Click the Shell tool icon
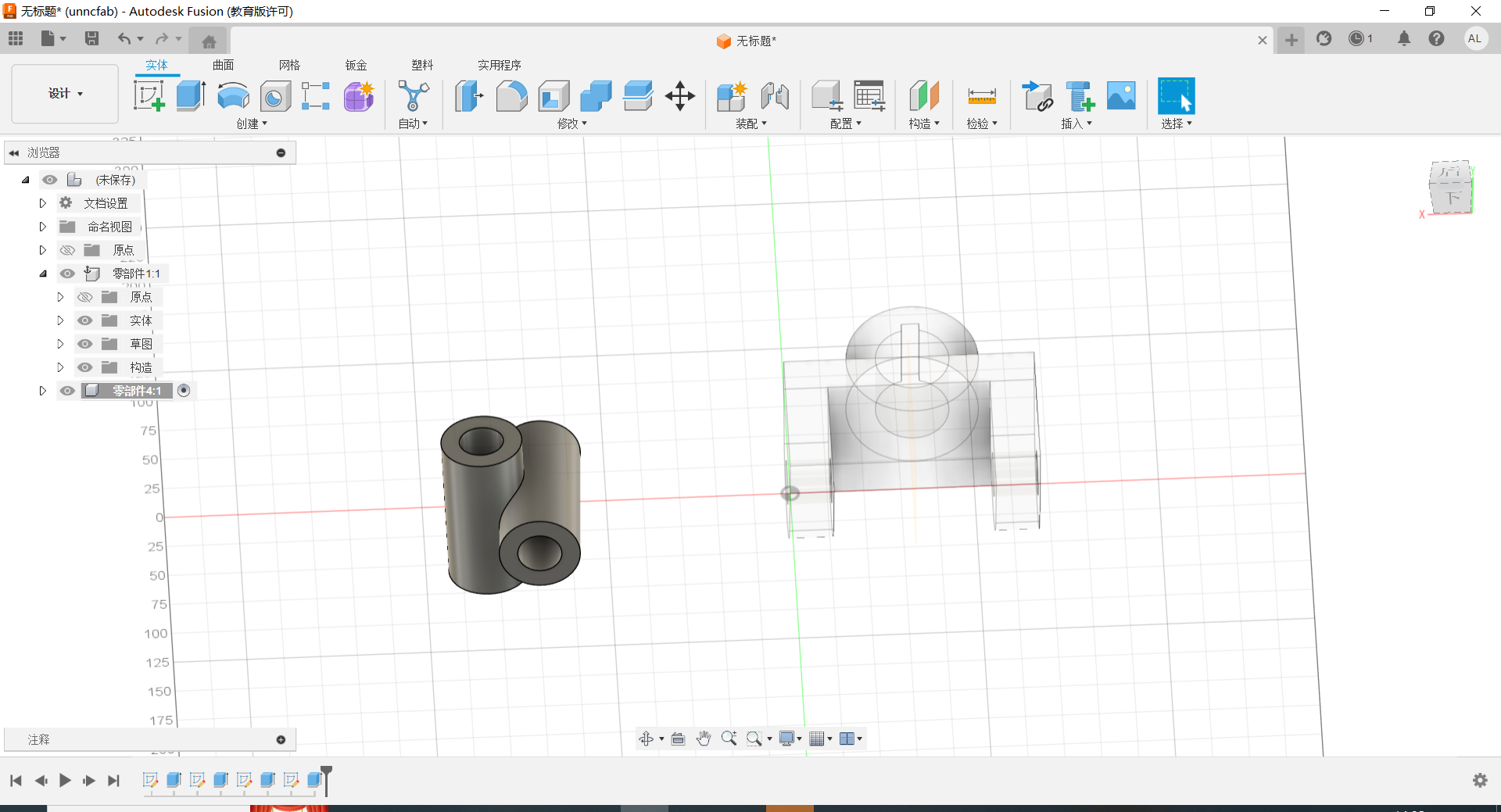This screenshot has height=812, width=1501. click(553, 96)
